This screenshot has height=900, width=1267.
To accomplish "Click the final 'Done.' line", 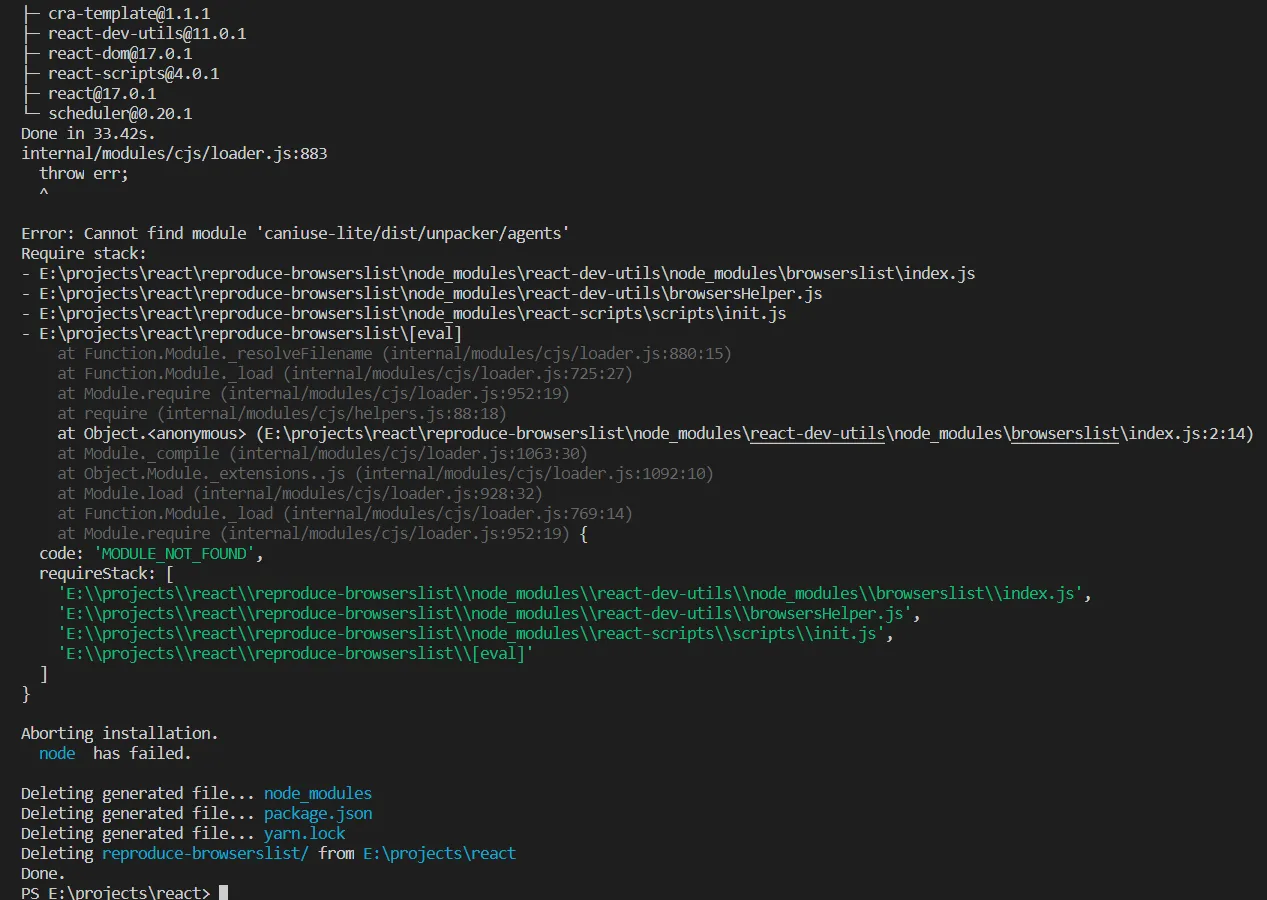I will point(43,873).
